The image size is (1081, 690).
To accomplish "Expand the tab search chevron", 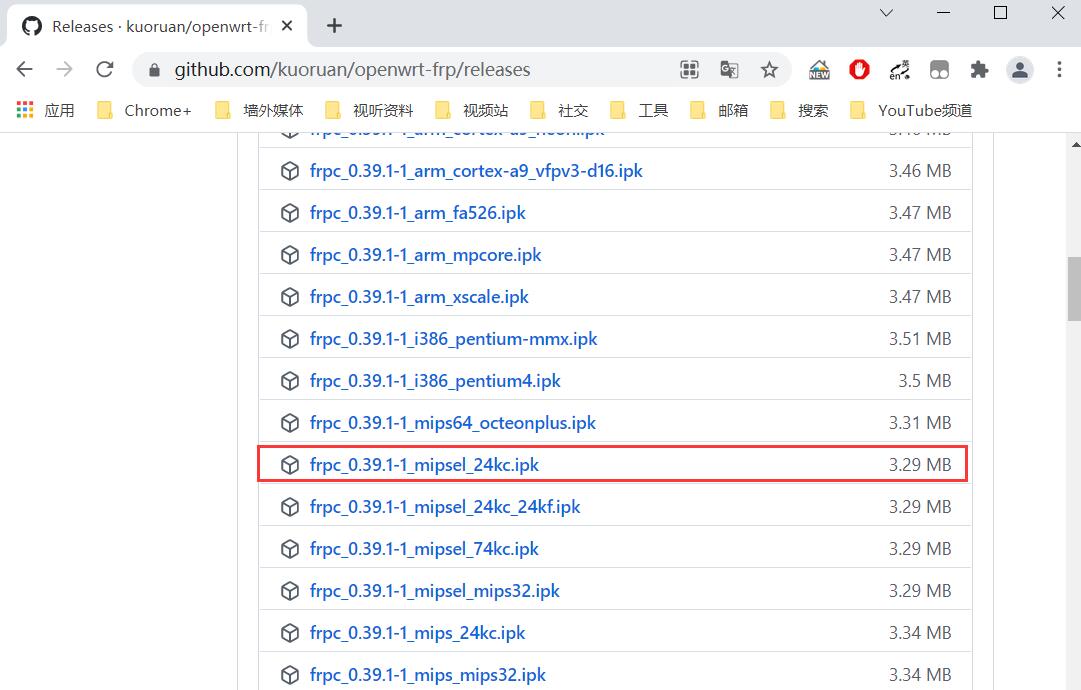I will click(886, 13).
